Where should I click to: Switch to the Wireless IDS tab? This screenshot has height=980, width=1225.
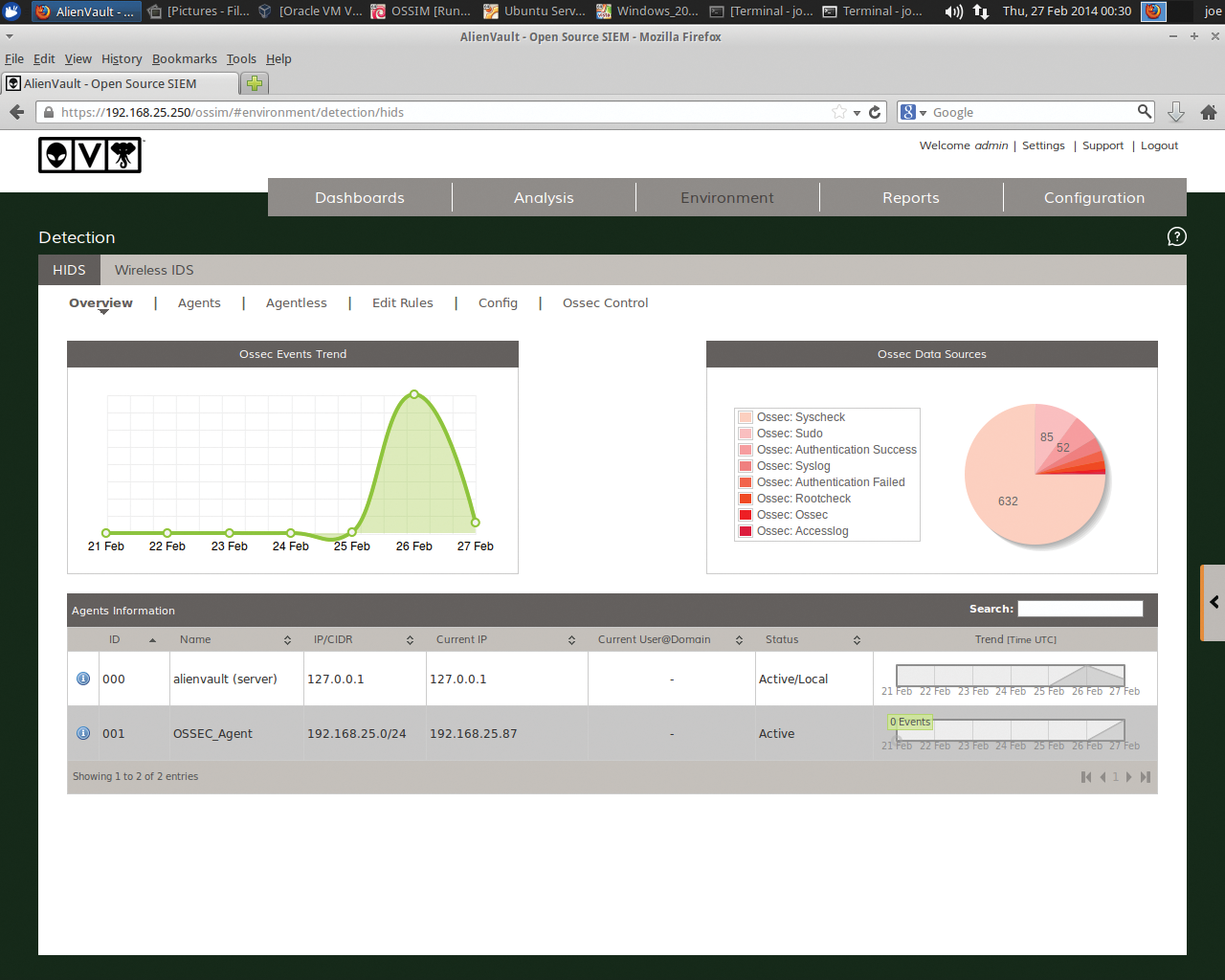(154, 270)
